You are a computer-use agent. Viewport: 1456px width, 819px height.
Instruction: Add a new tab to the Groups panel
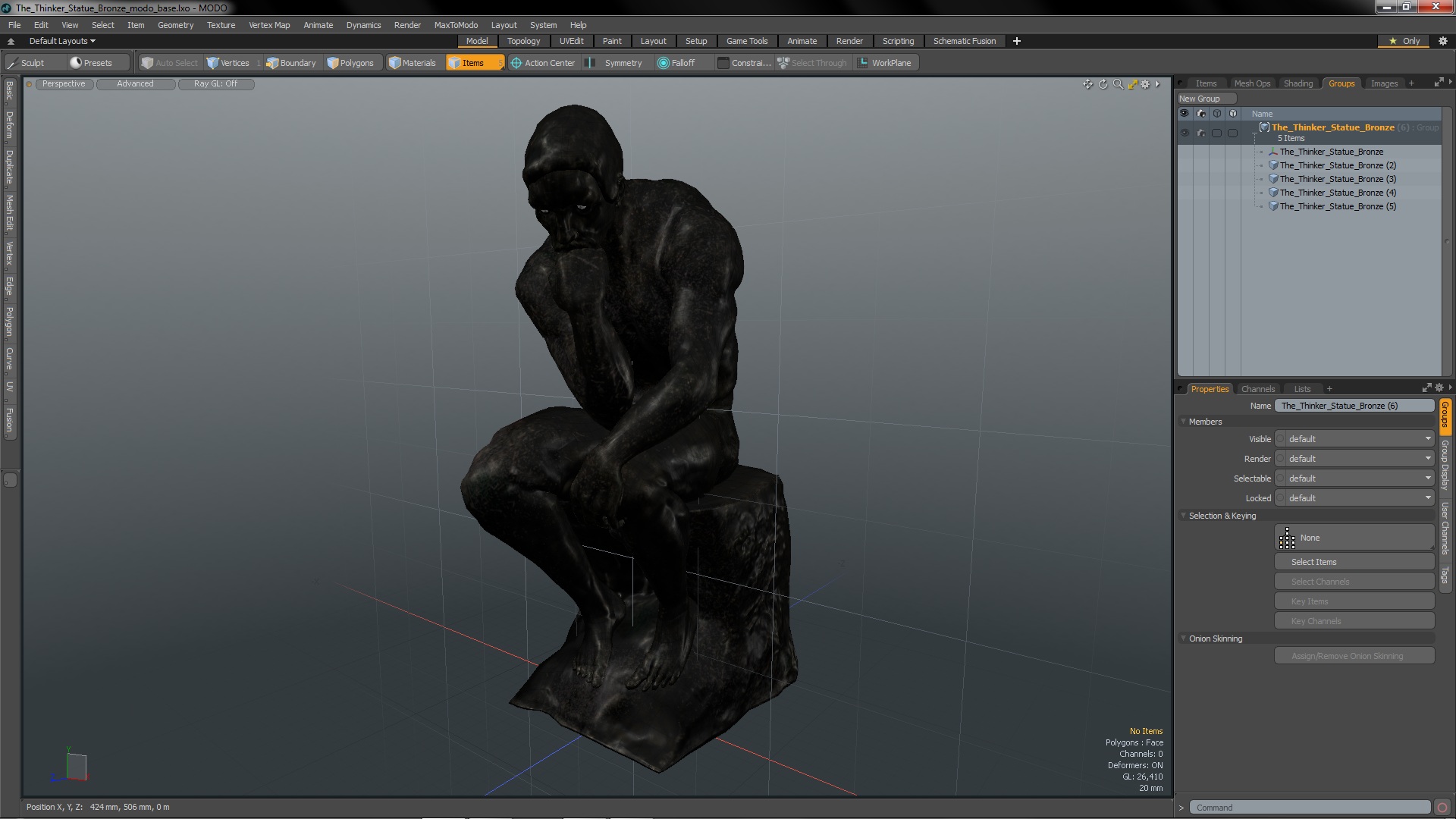coord(1411,83)
